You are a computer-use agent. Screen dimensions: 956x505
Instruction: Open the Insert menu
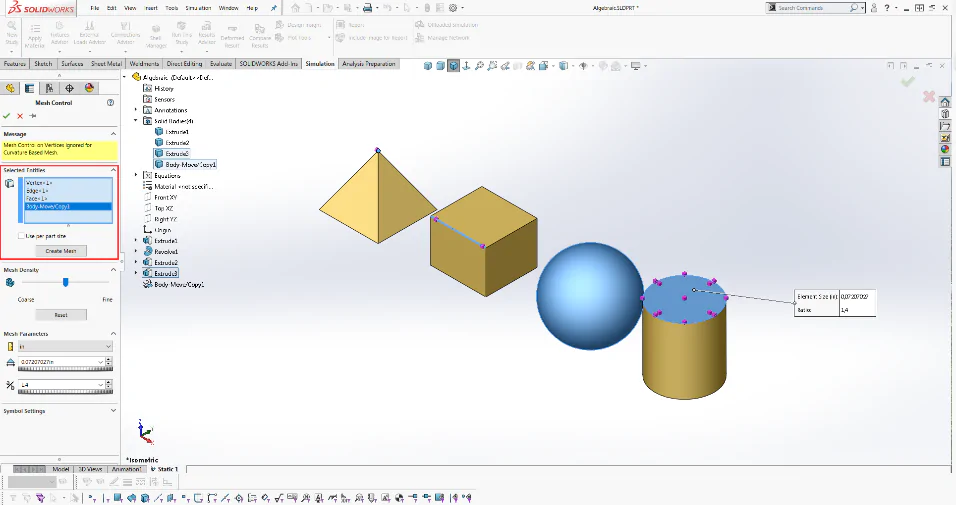tap(151, 8)
